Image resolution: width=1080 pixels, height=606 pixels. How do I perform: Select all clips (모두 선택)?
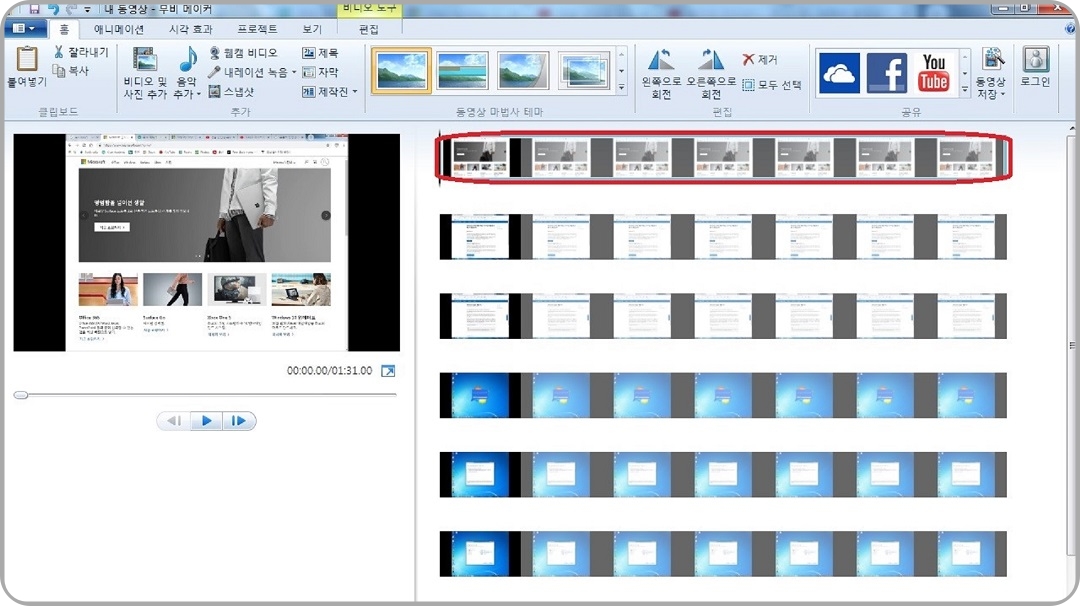pyautogui.click(x=771, y=85)
